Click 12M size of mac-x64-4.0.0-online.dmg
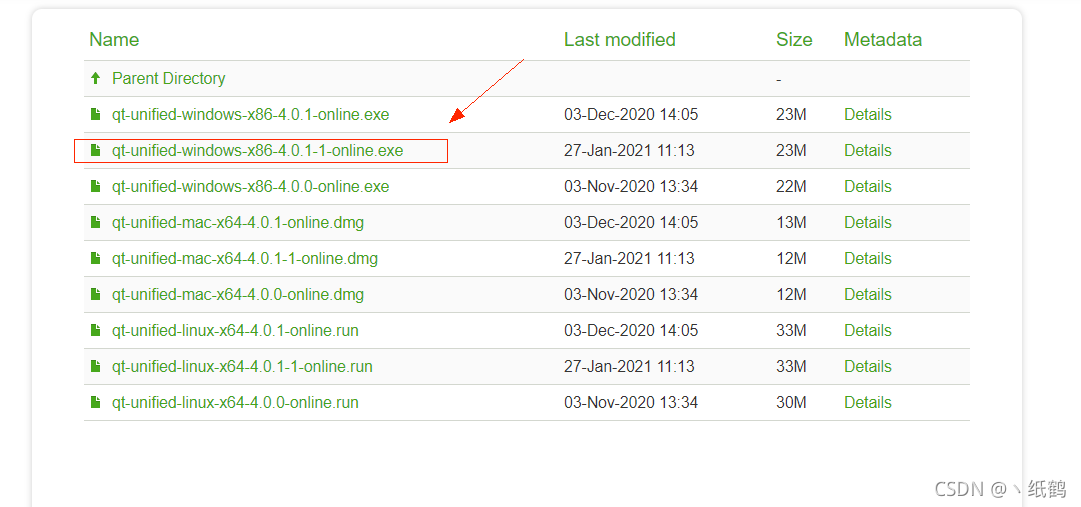This screenshot has width=1081, height=507. pos(791,295)
